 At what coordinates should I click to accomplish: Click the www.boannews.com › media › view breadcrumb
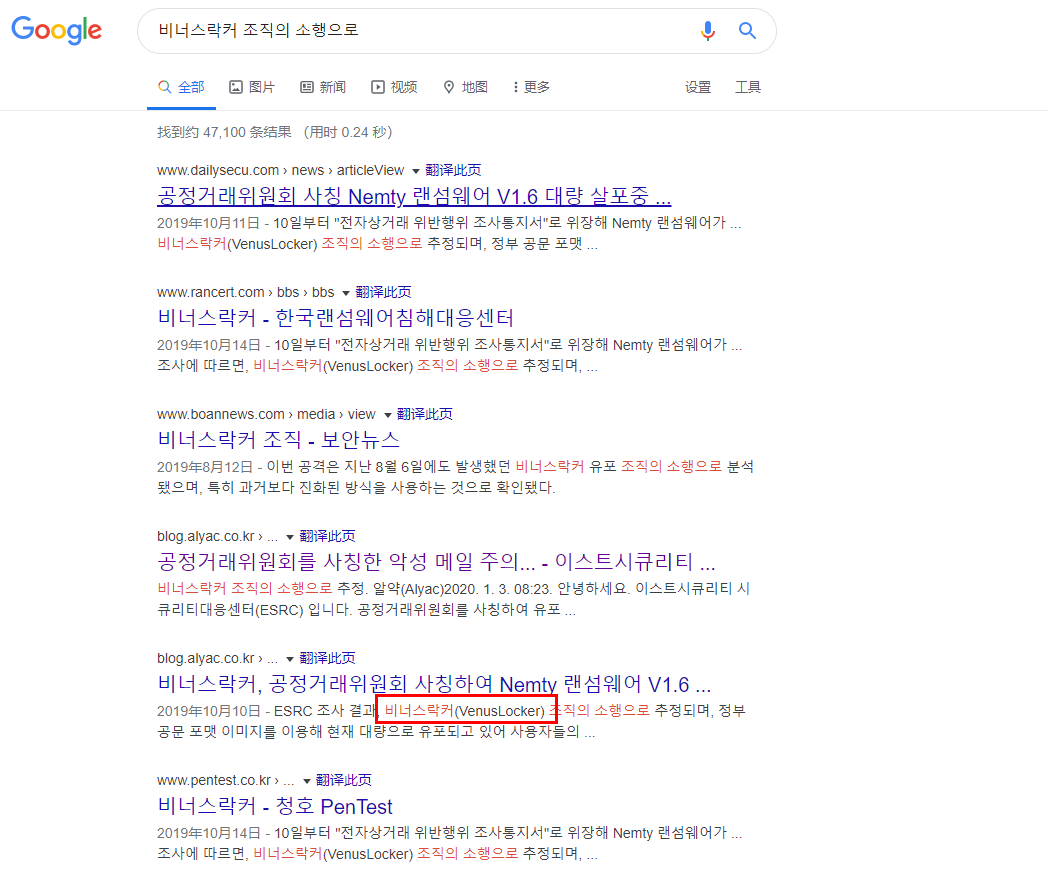[266, 414]
